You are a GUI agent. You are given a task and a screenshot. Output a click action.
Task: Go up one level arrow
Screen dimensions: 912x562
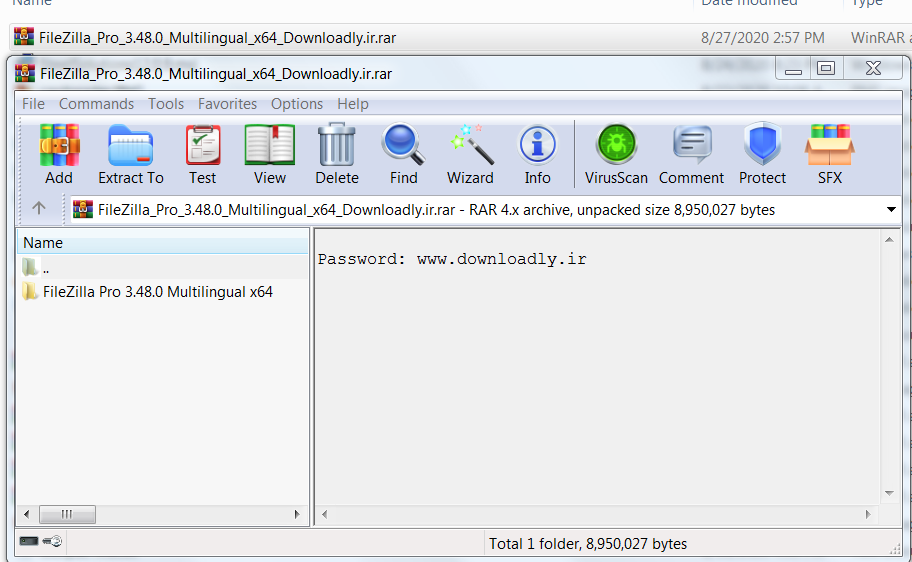(x=39, y=208)
